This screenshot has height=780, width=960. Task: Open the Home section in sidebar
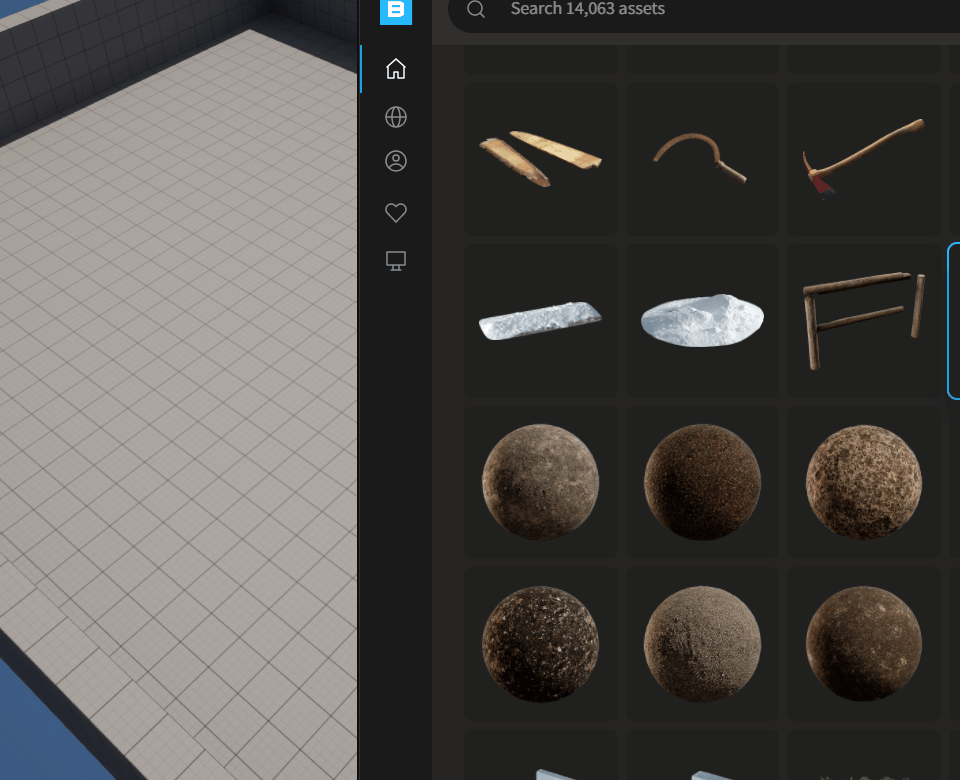pos(396,69)
